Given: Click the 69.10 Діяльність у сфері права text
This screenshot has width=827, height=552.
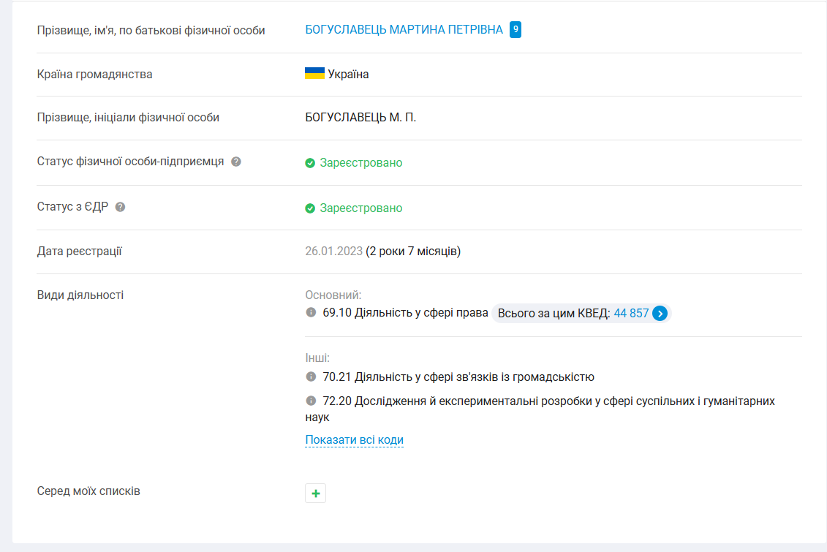Looking at the screenshot, I should point(403,313).
